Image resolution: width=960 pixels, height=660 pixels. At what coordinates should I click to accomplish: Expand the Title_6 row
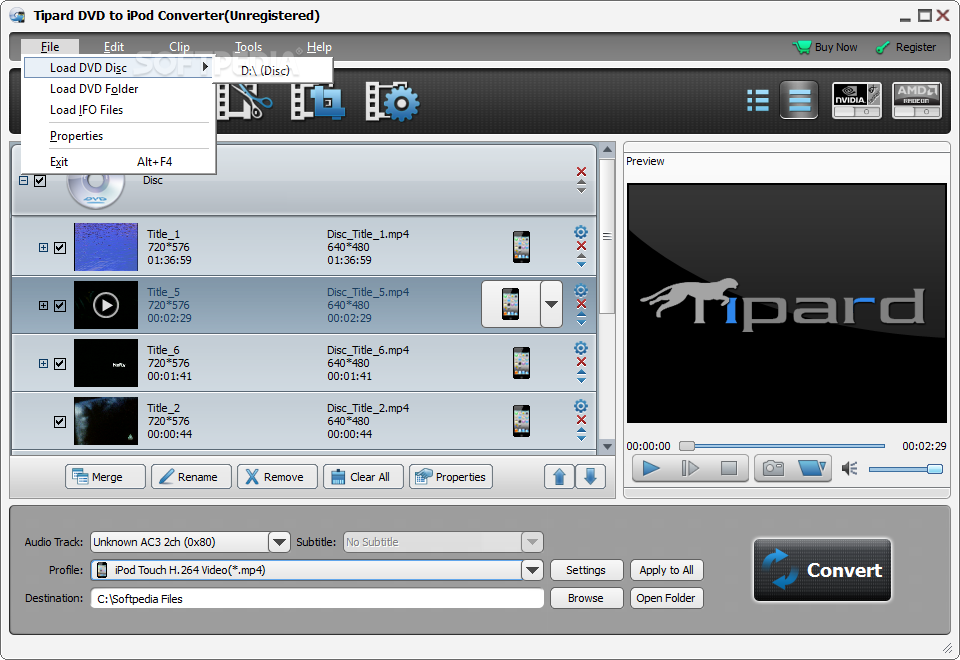(x=43, y=363)
